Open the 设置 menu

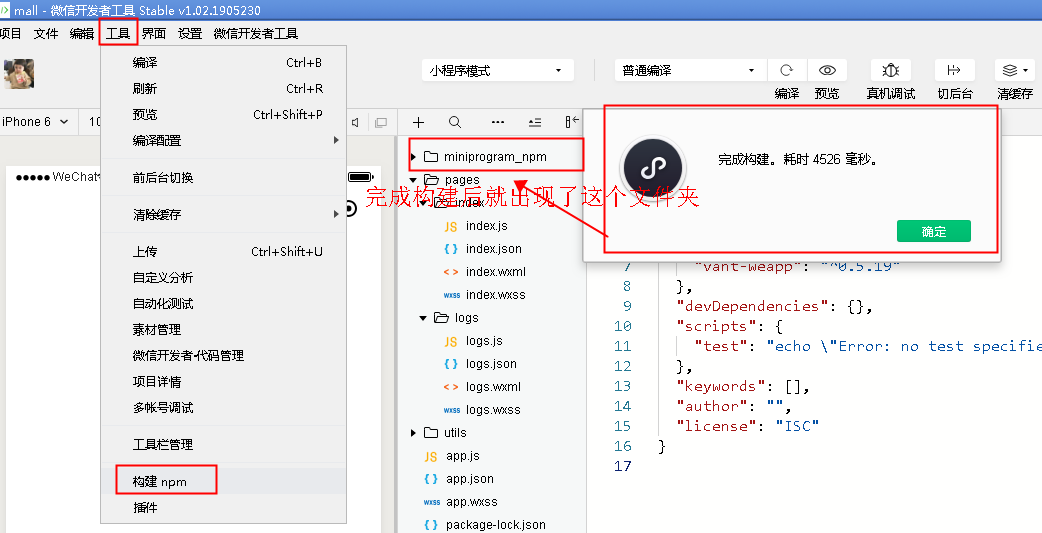pos(190,33)
